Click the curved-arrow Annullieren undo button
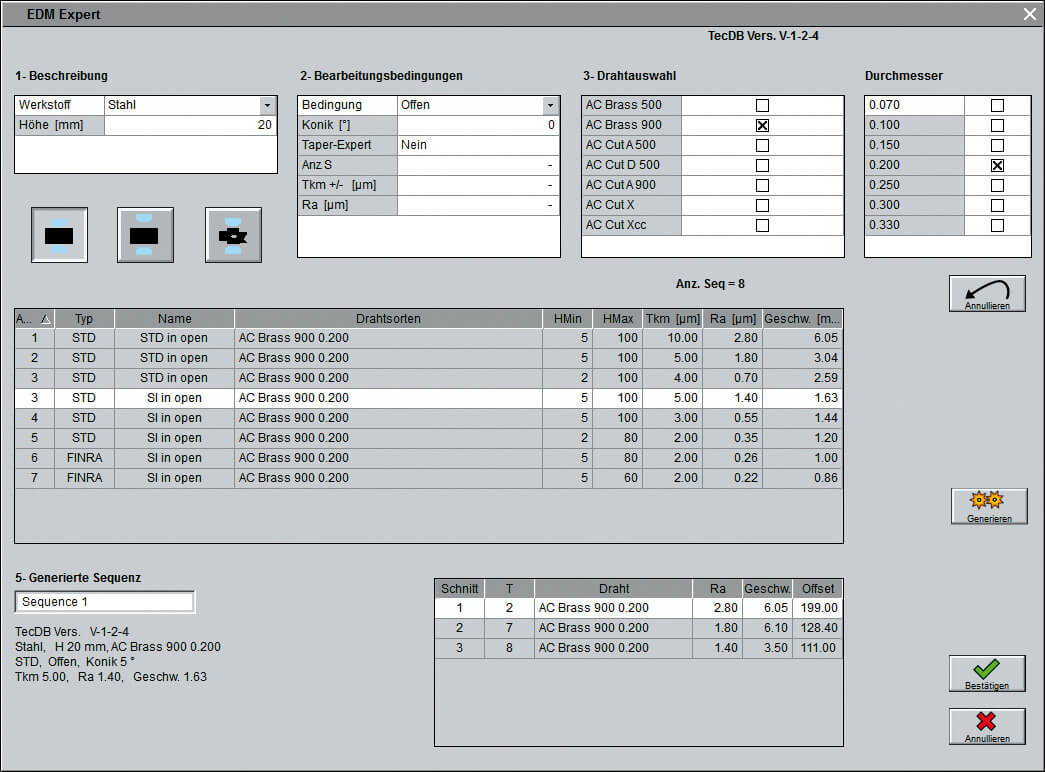This screenshot has width=1045, height=772. (x=986, y=294)
